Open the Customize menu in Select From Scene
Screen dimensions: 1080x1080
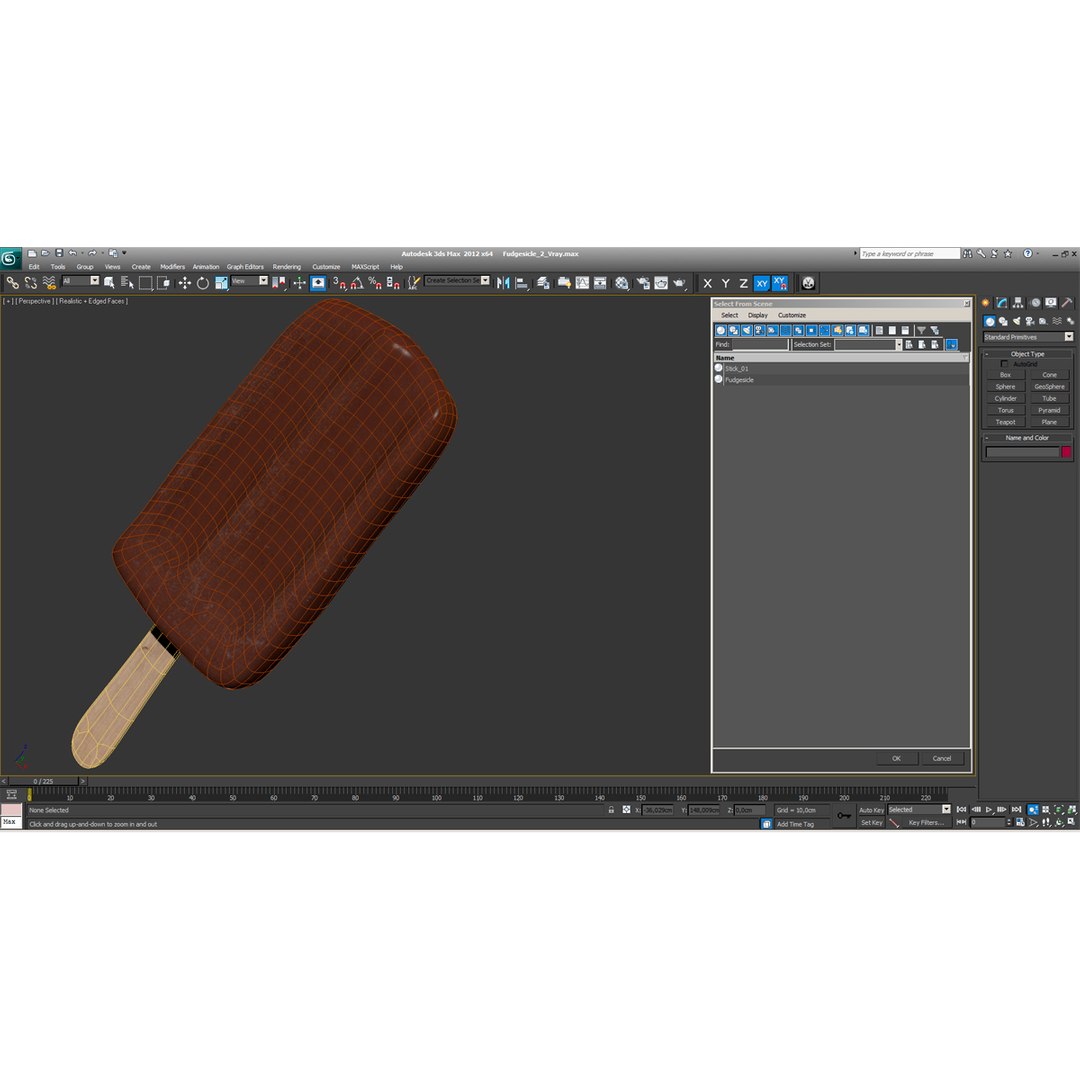(791, 315)
